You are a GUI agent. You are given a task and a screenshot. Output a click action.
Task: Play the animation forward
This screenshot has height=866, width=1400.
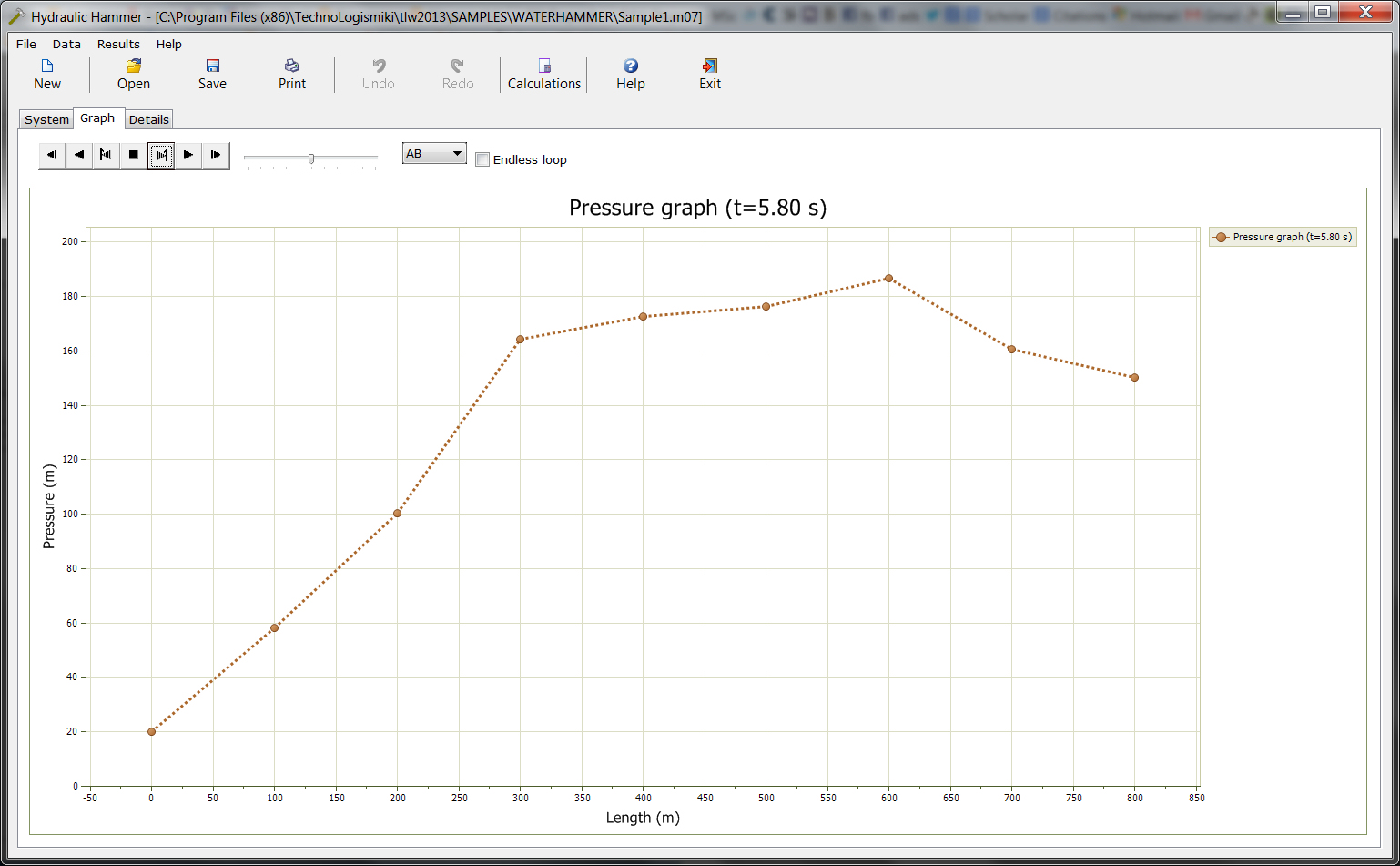[x=188, y=156]
